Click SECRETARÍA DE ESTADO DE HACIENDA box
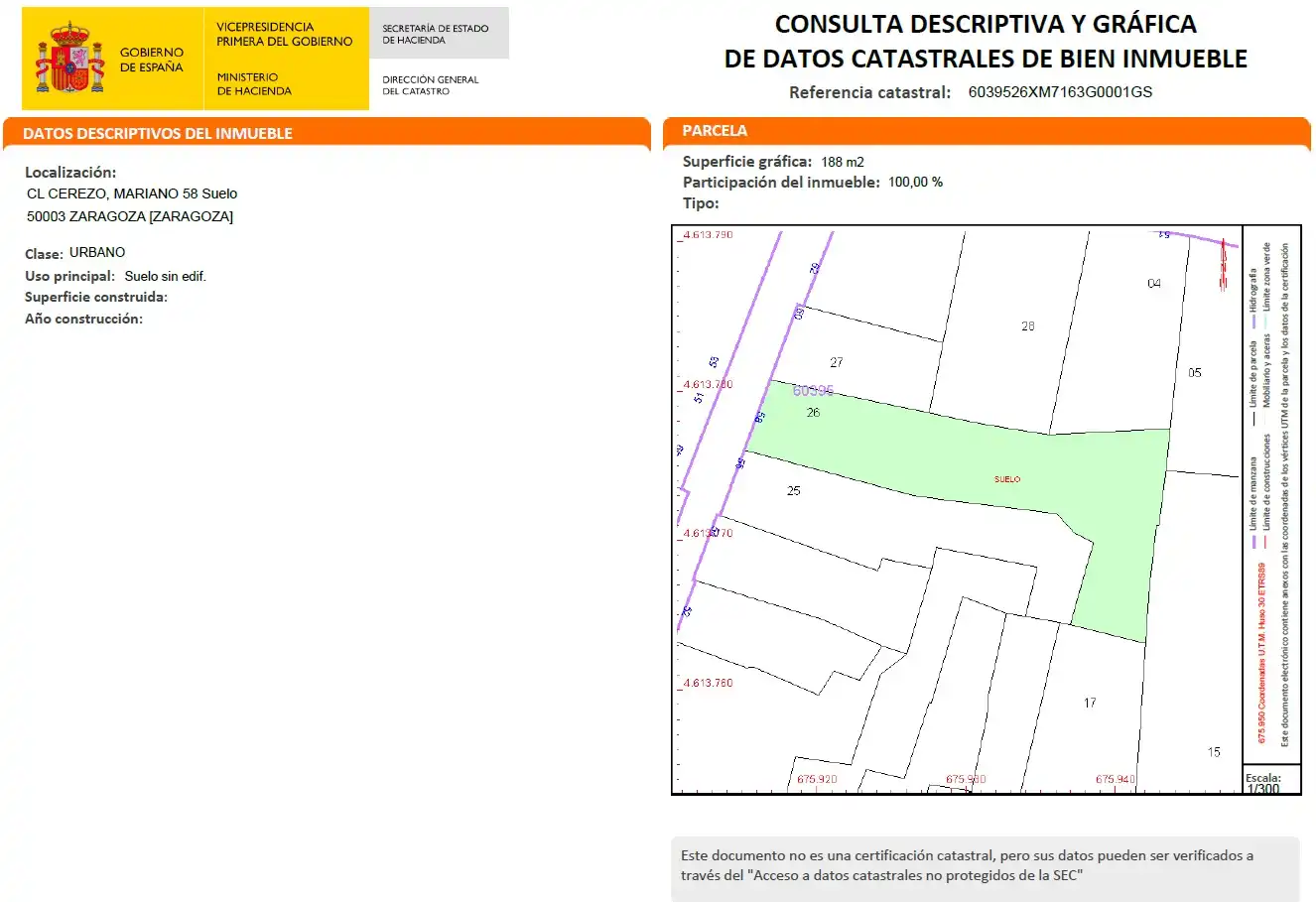 coord(439,34)
